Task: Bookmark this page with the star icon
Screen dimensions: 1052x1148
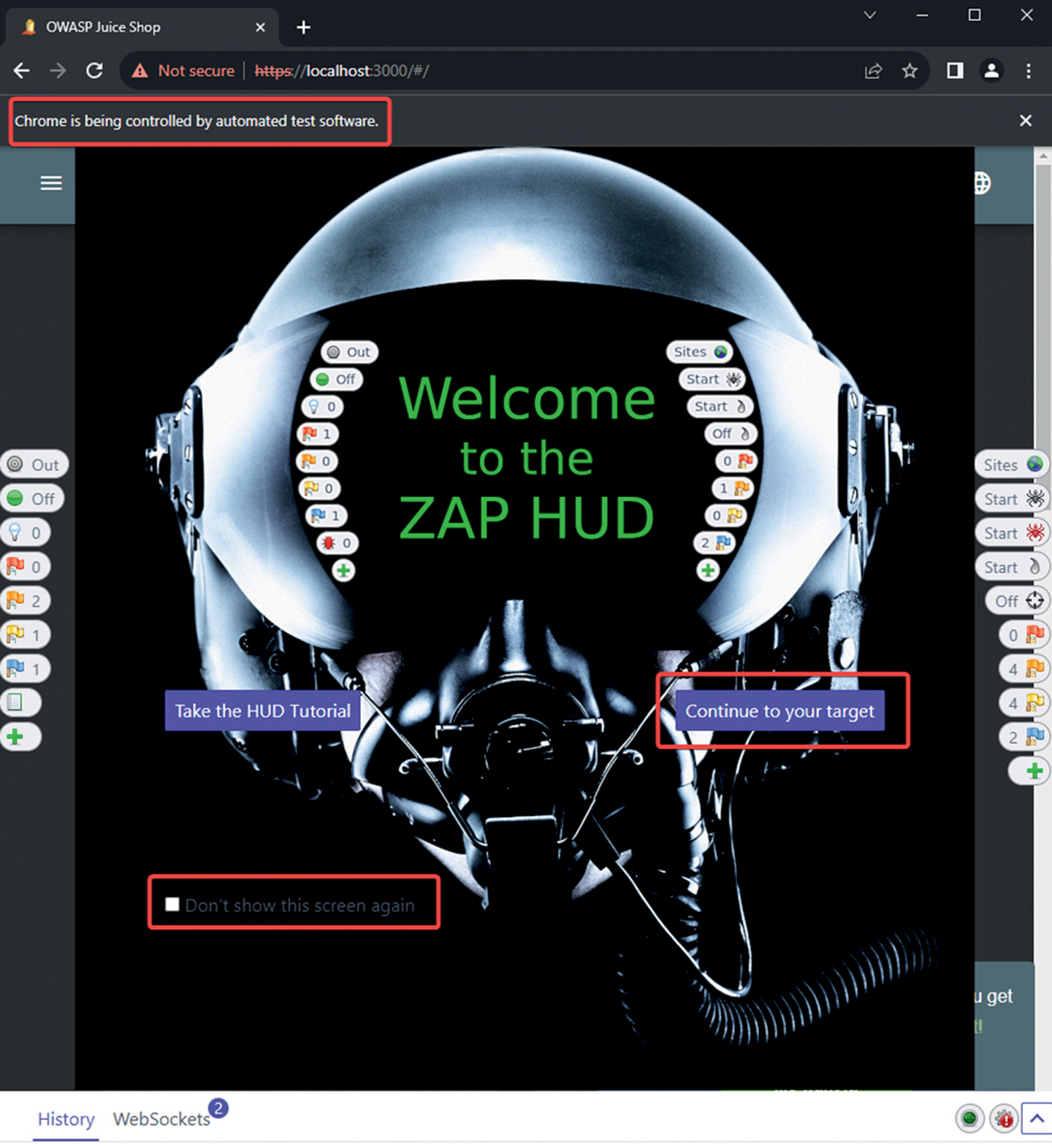Action: (910, 71)
